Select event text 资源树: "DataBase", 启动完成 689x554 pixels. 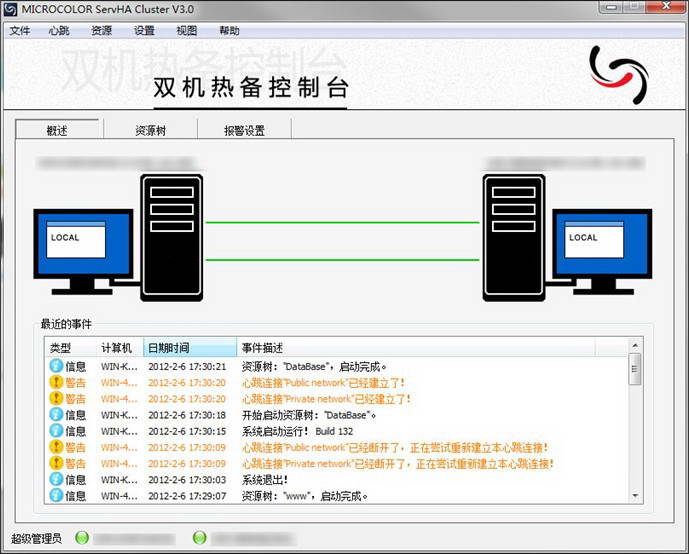[x=314, y=366]
